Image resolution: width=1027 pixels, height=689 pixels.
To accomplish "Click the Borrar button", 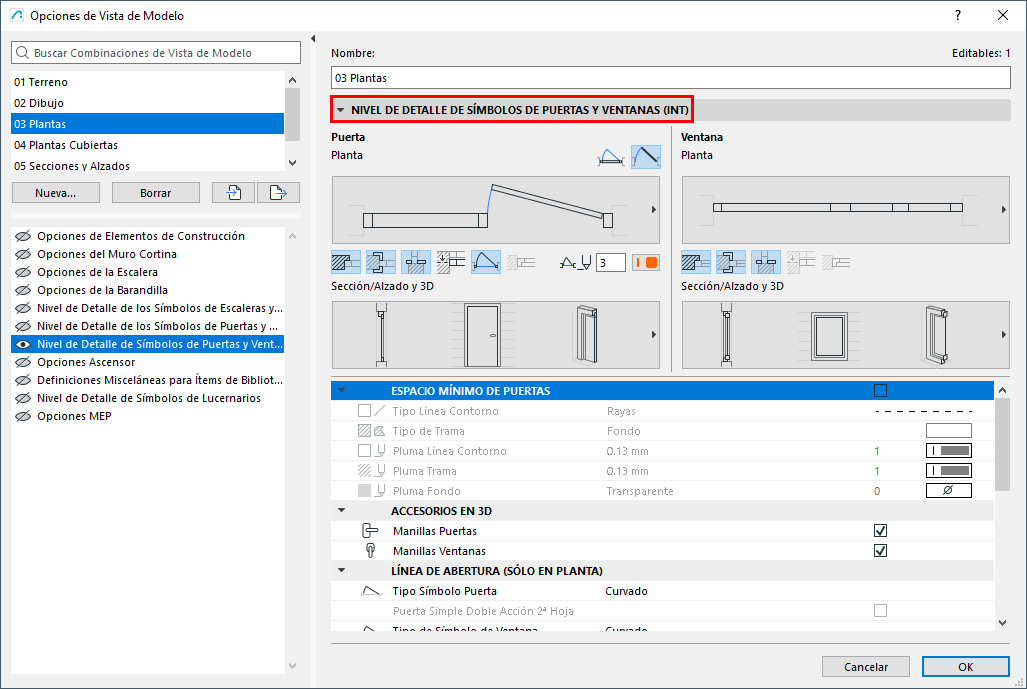I will (x=155, y=193).
